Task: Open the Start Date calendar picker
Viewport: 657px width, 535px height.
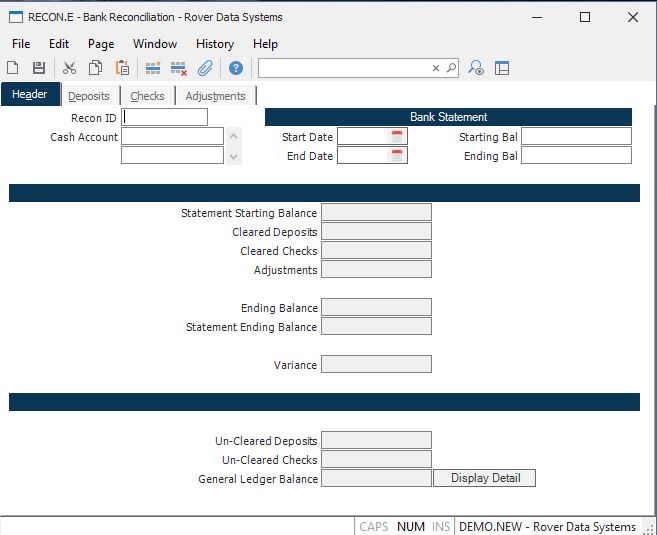Action: coord(397,136)
